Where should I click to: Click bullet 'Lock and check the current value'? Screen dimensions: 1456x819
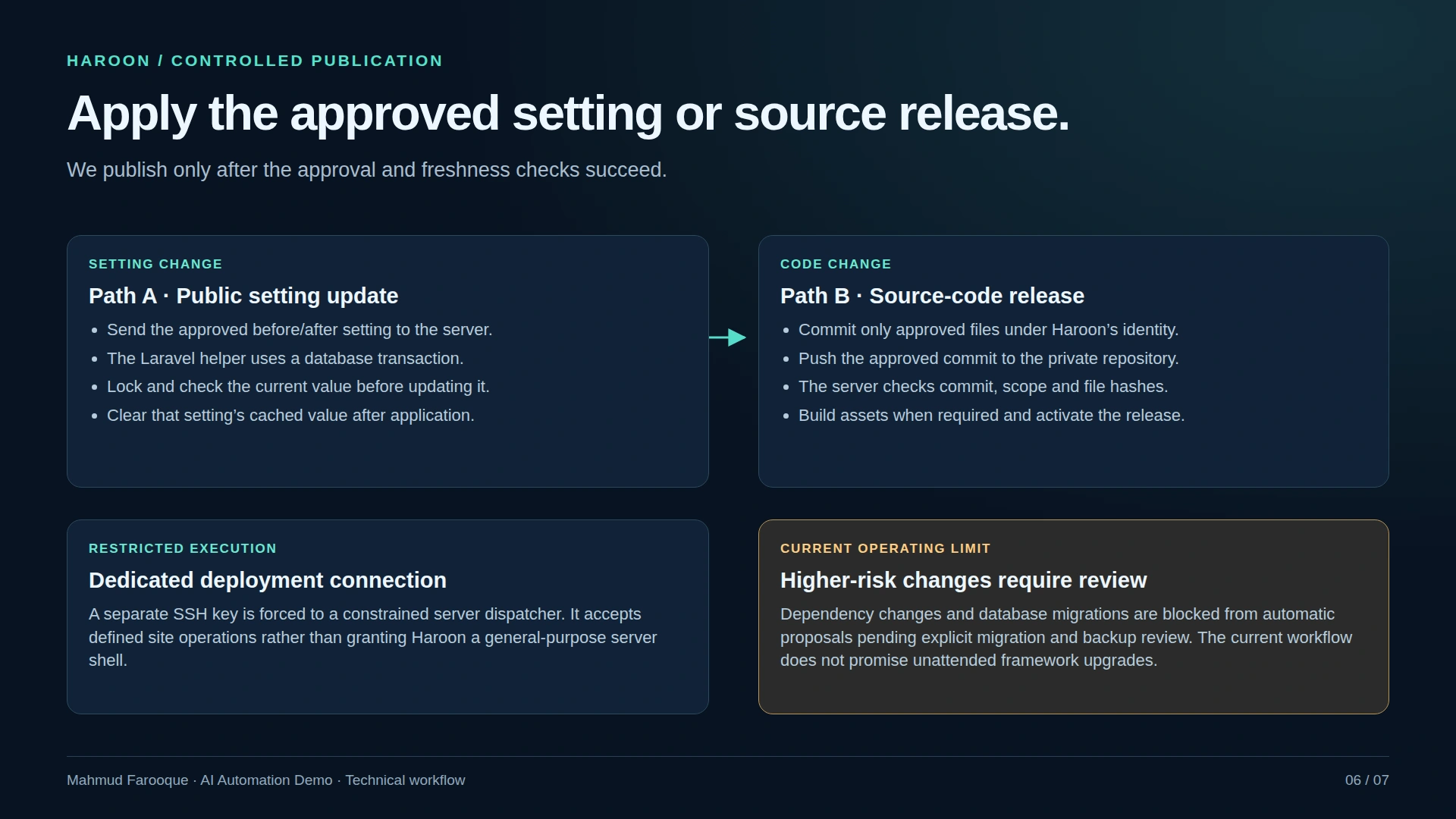point(298,387)
